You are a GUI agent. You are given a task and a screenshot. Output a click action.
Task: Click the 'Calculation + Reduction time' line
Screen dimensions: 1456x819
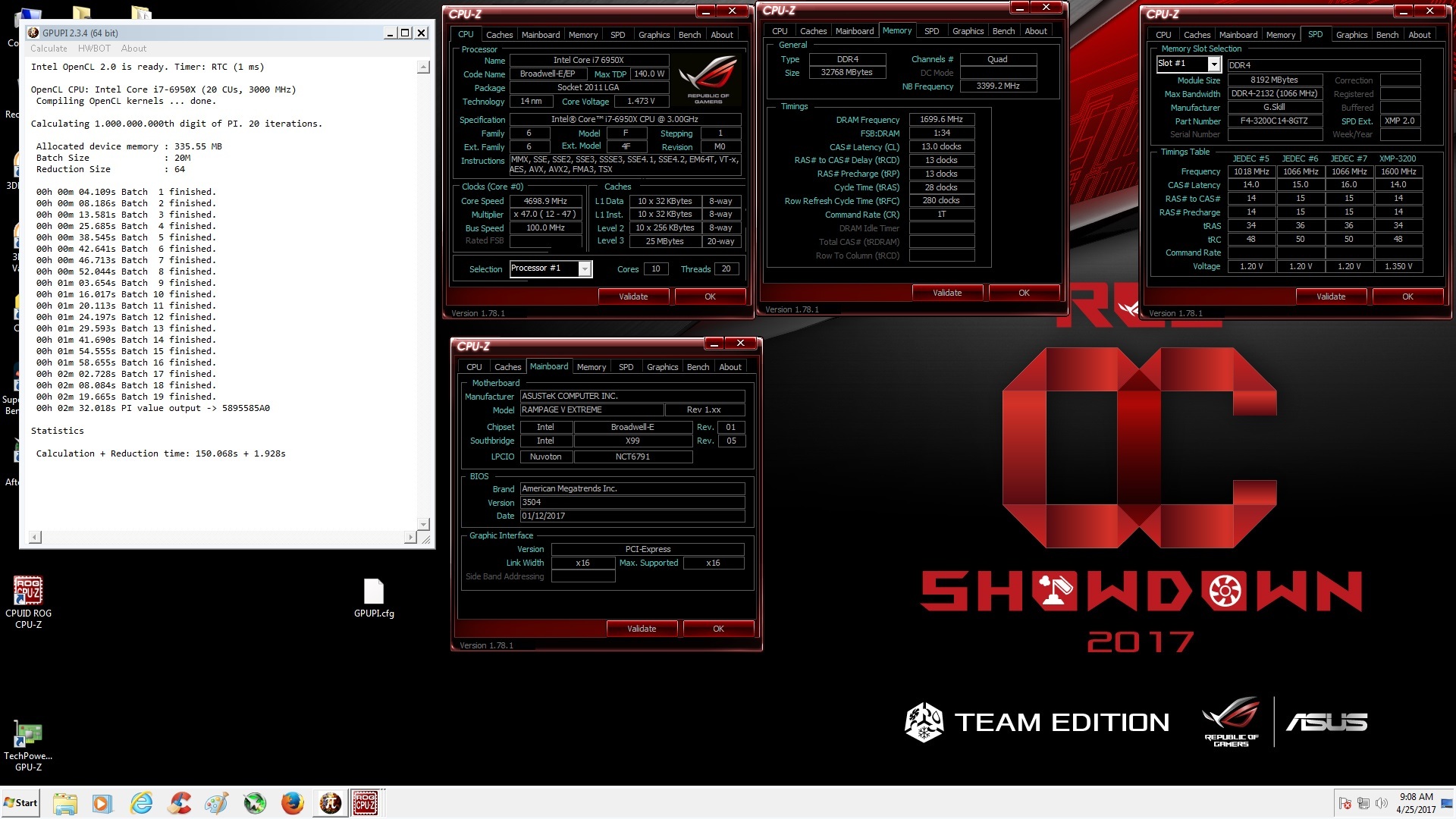coord(161,453)
